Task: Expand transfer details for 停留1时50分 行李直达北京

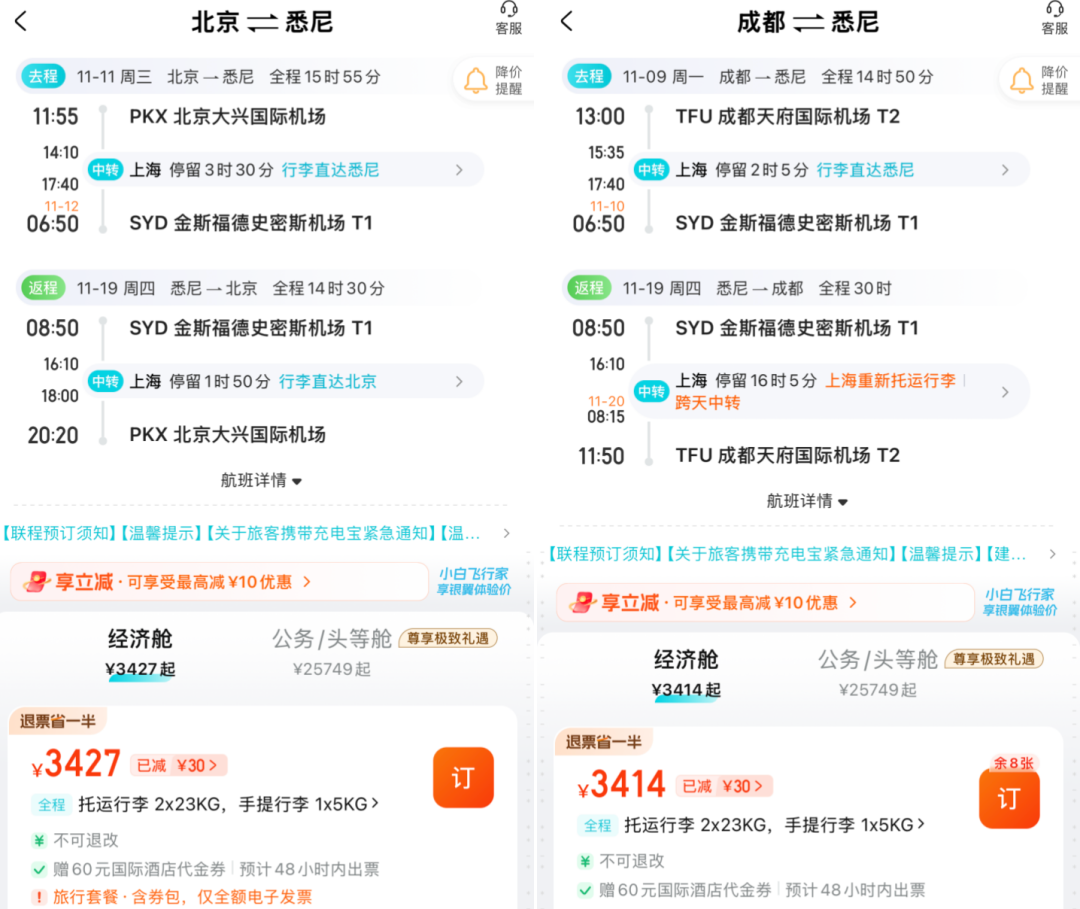Action: pyautogui.click(x=459, y=382)
